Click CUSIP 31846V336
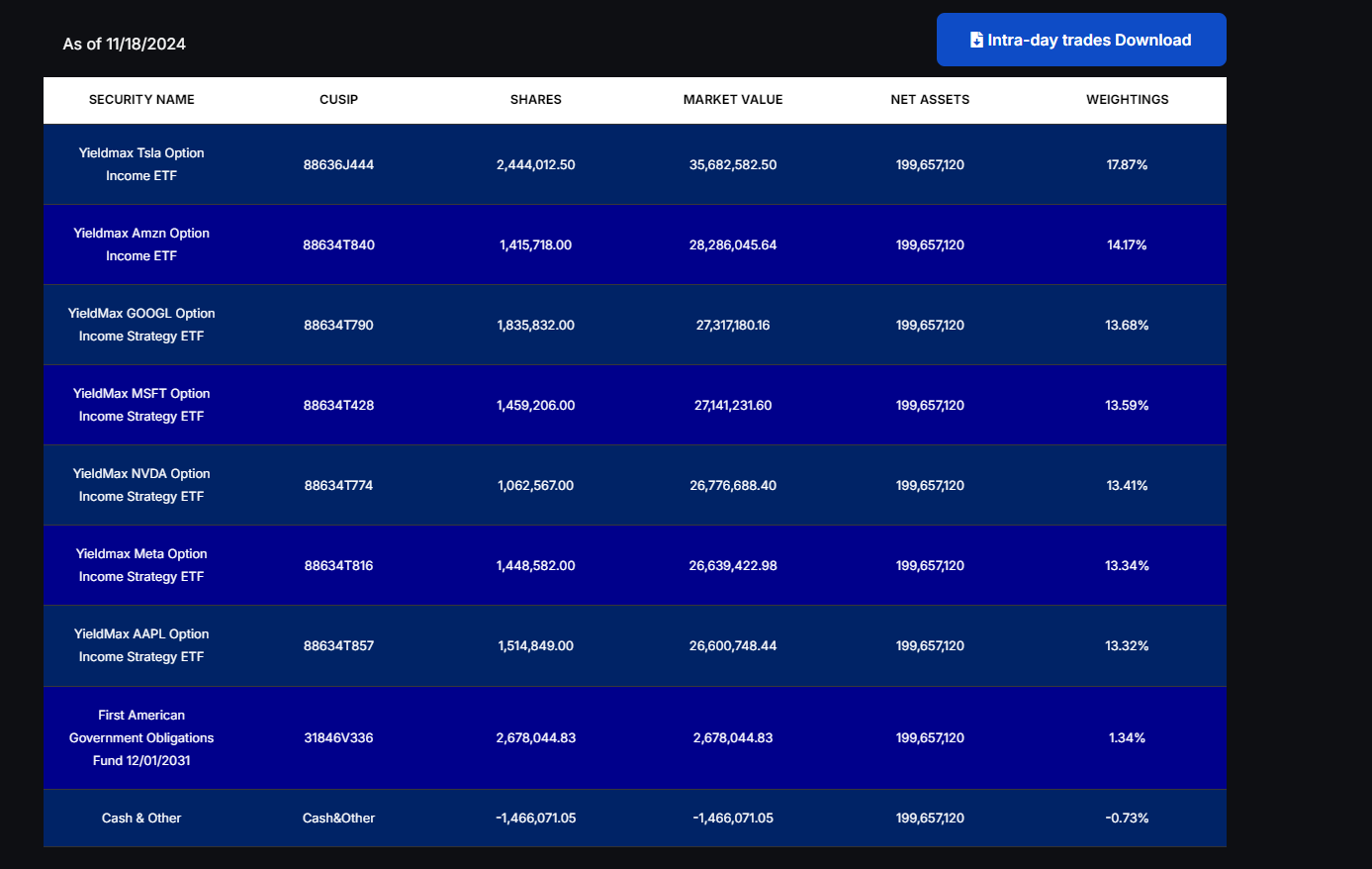This screenshot has height=869, width=1372. (338, 737)
